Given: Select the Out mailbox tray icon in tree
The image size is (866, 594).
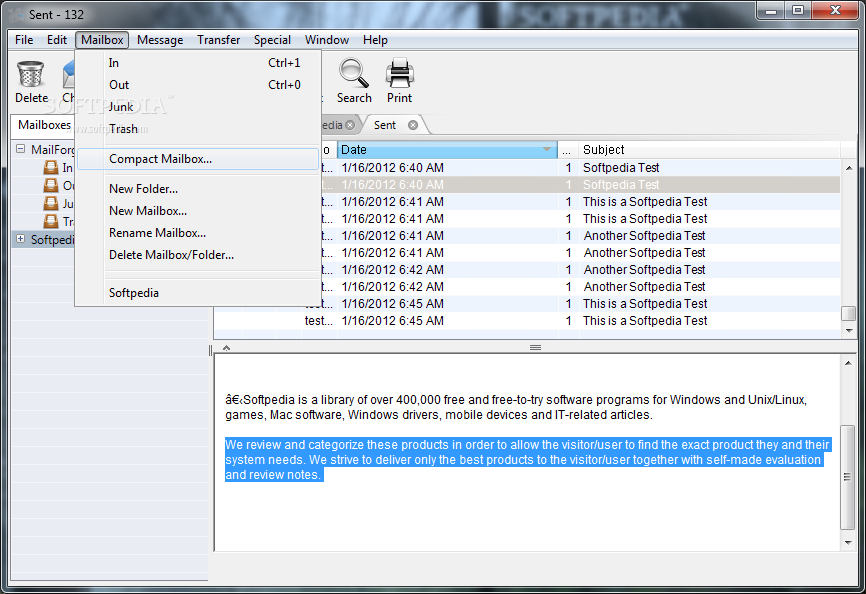Looking at the screenshot, I should (x=51, y=185).
